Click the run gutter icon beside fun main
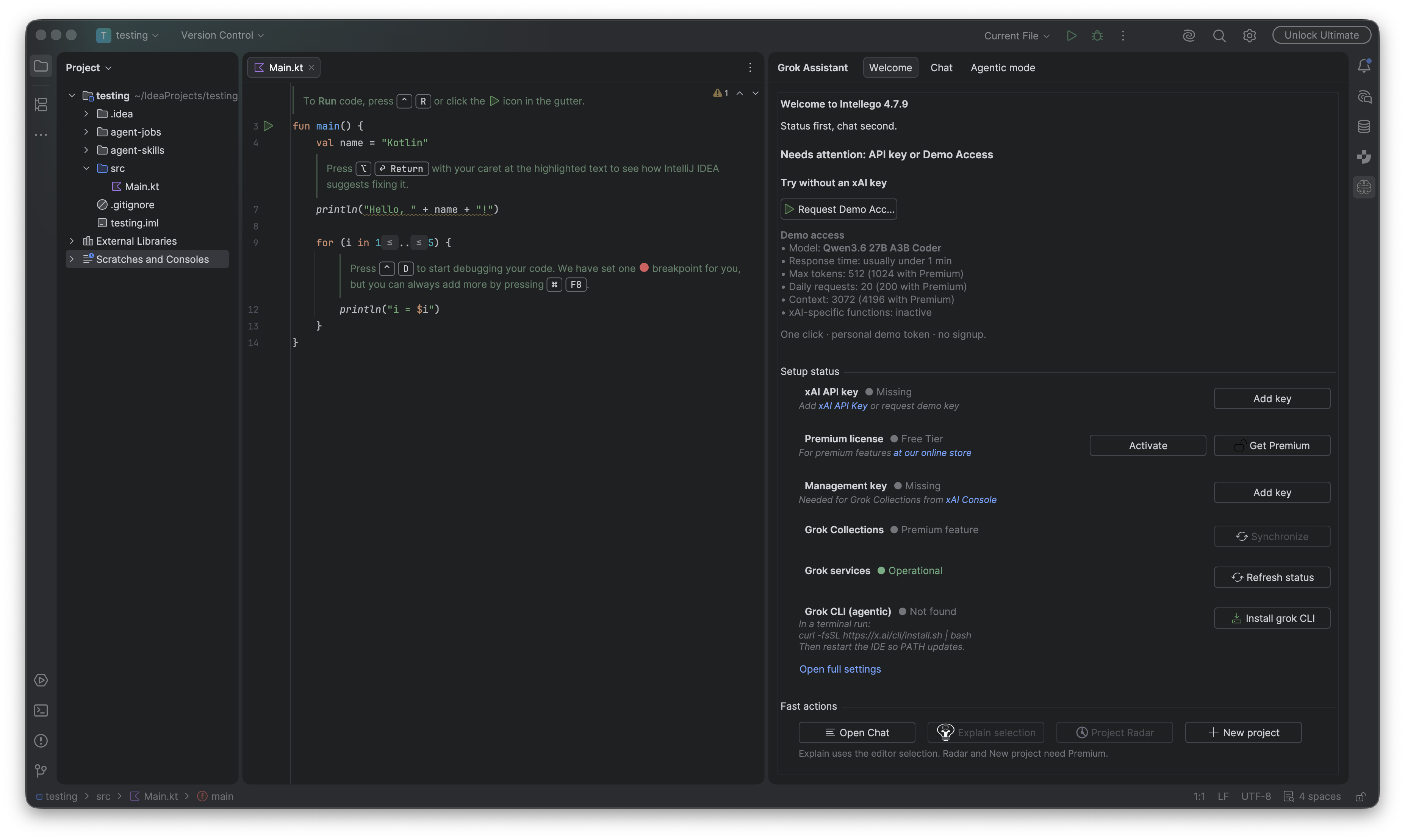The width and height of the screenshot is (1405, 840). click(x=268, y=126)
